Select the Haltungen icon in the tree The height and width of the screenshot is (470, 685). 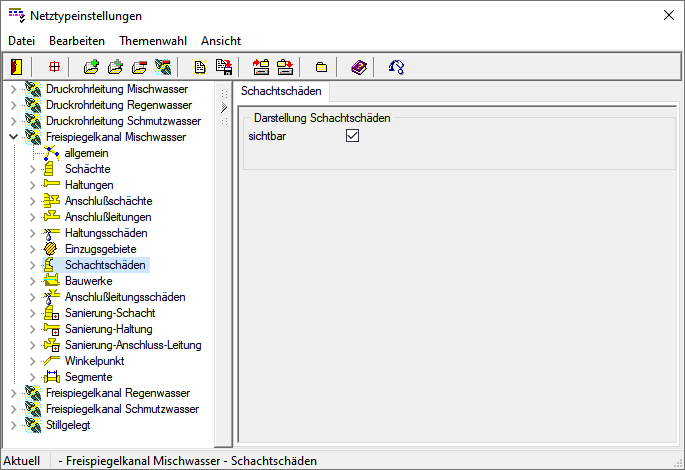(52, 185)
